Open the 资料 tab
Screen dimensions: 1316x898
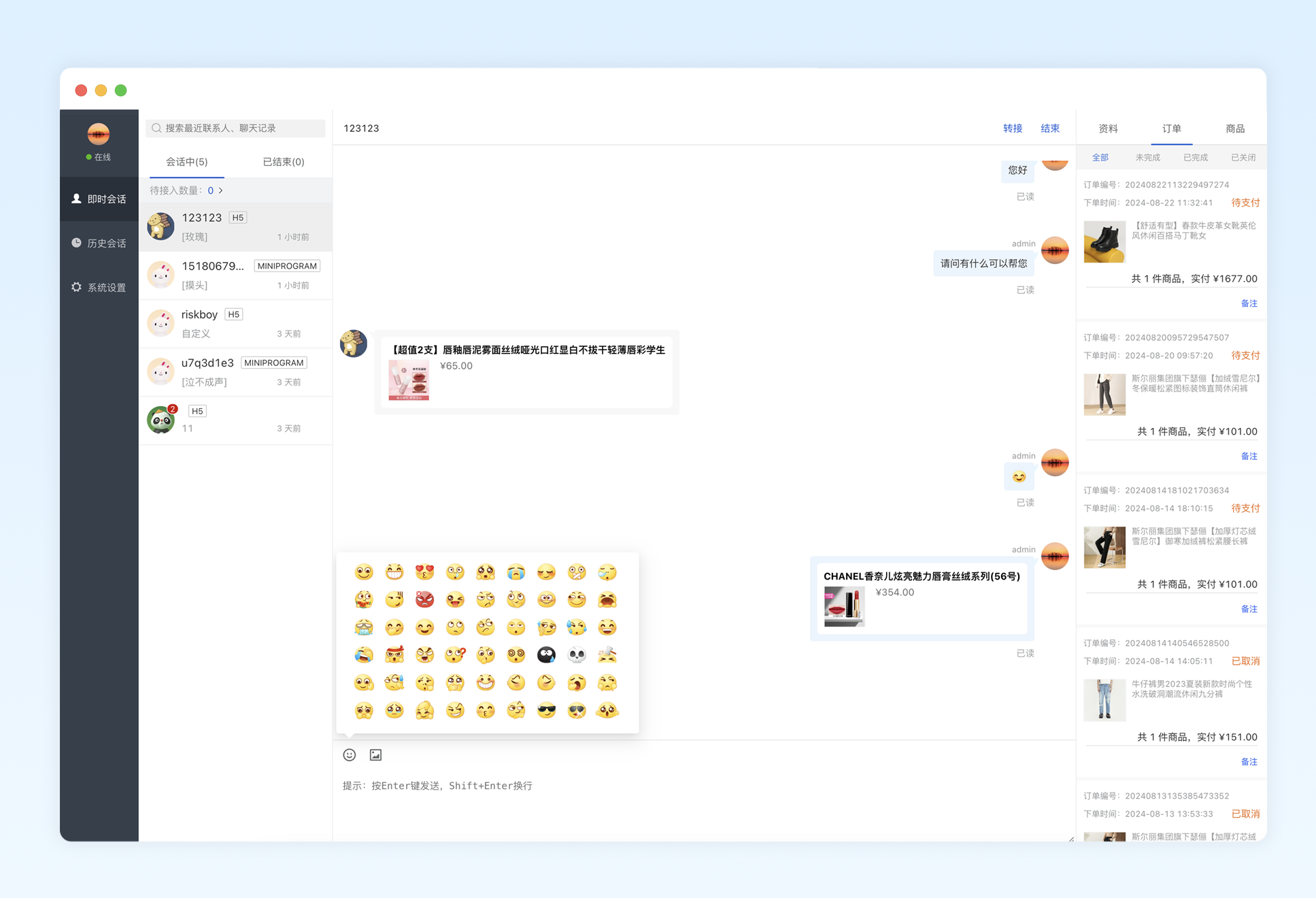coord(1108,129)
